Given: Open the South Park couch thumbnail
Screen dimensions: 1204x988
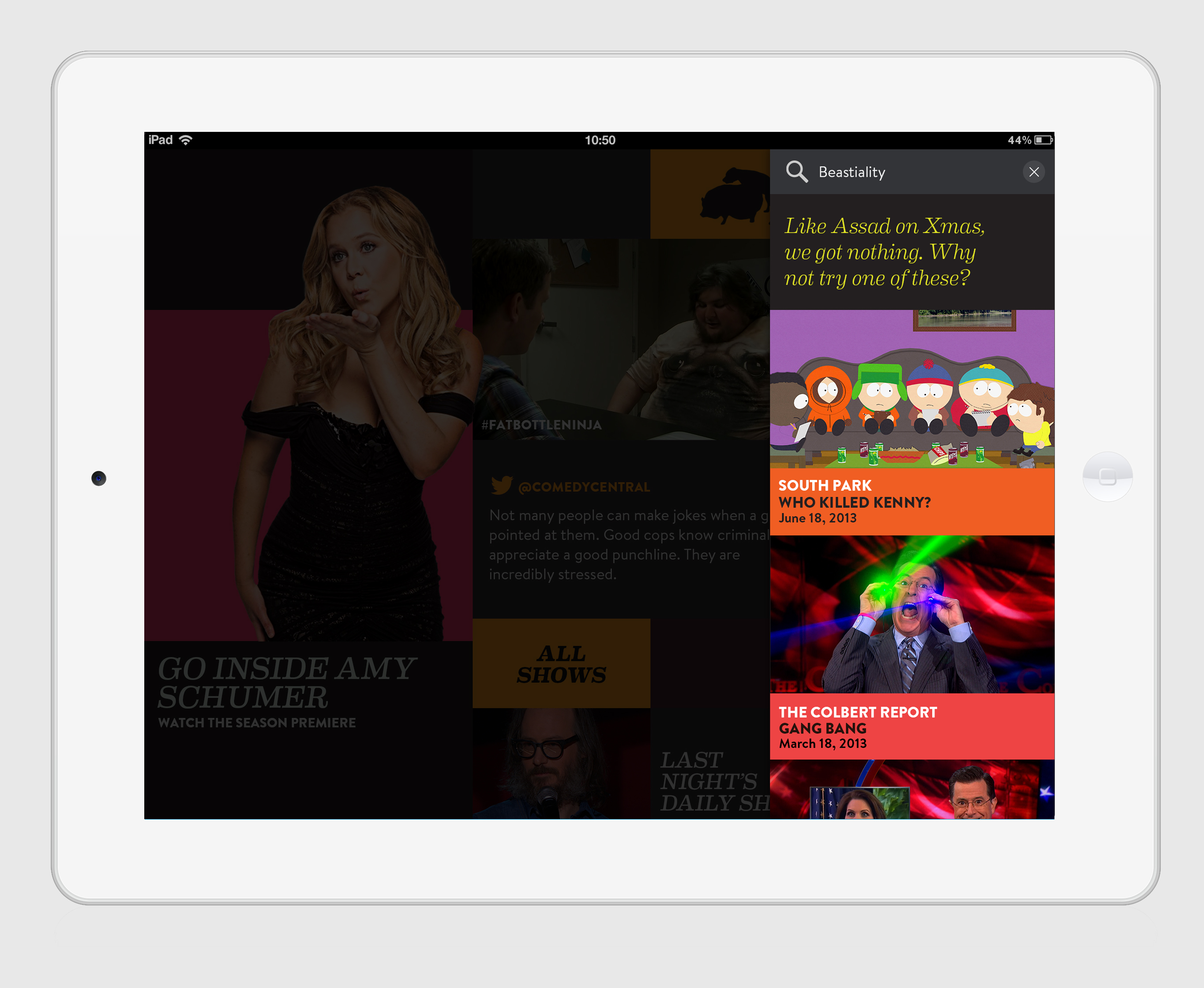Looking at the screenshot, I should (912, 389).
